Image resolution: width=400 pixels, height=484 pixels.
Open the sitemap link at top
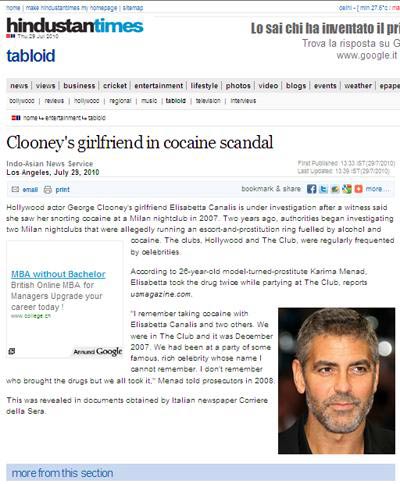point(133,8)
